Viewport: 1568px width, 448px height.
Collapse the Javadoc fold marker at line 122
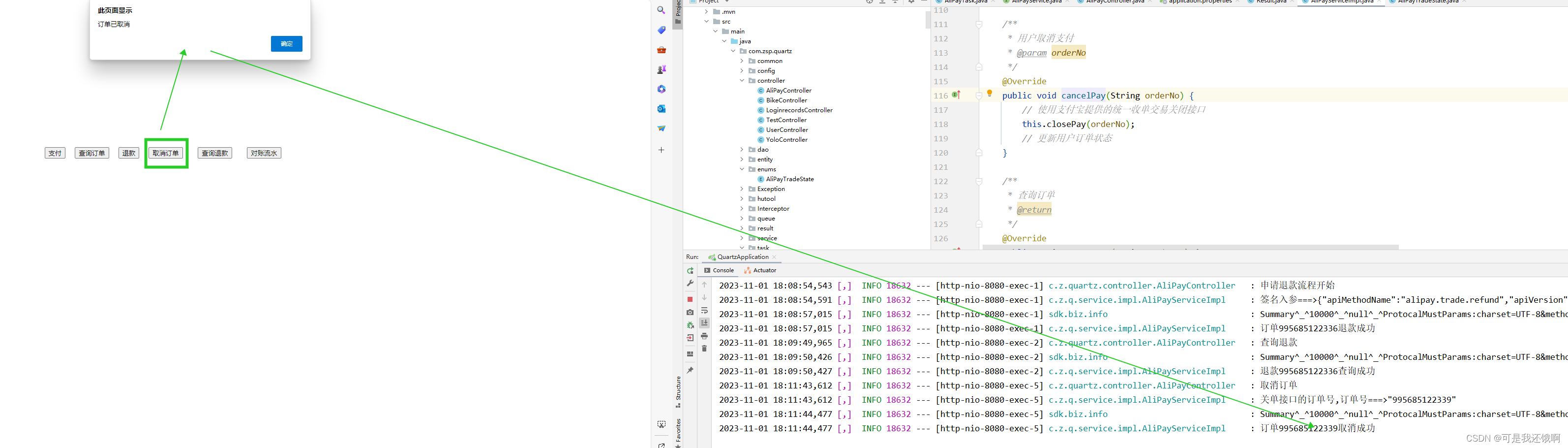coord(979,182)
